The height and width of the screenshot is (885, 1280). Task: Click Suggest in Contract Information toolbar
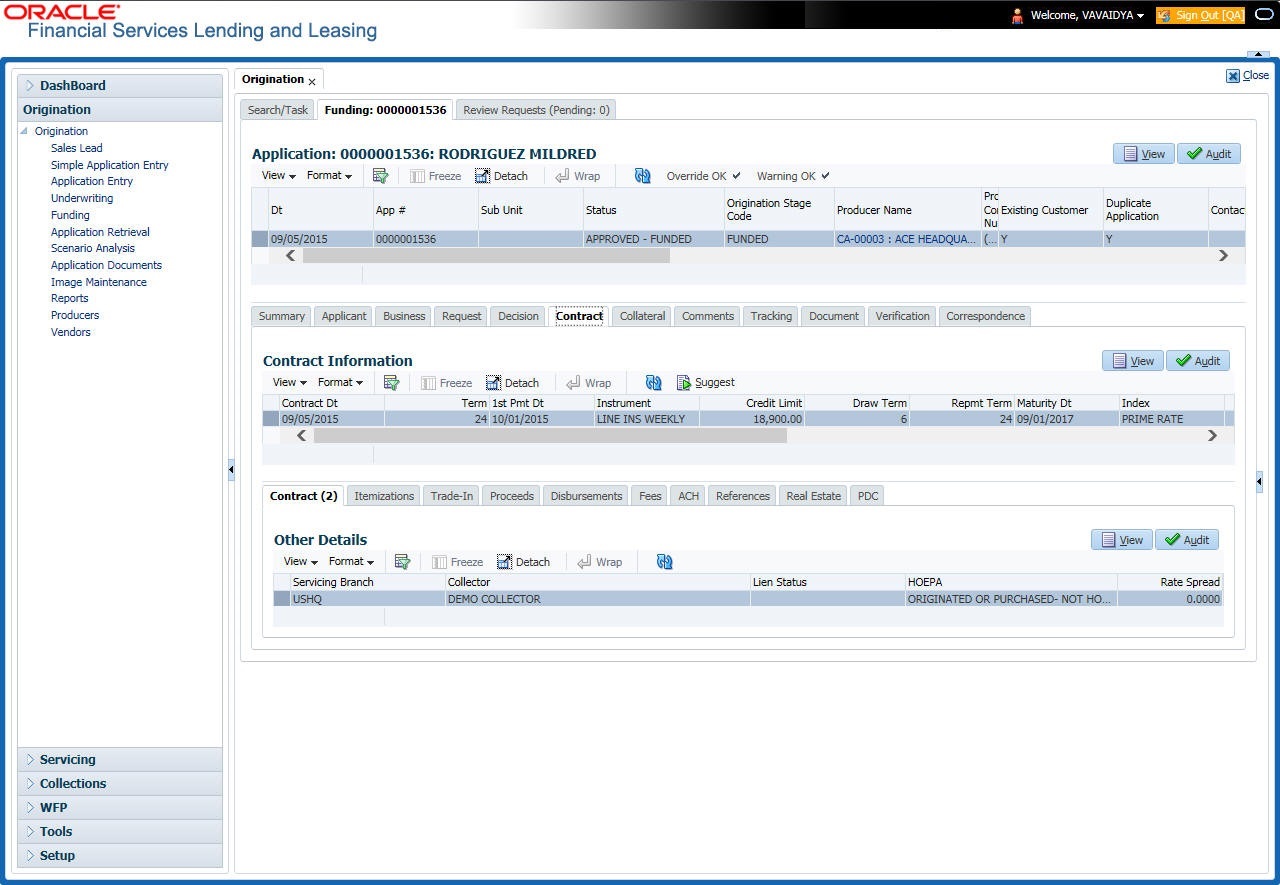[x=706, y=383]
